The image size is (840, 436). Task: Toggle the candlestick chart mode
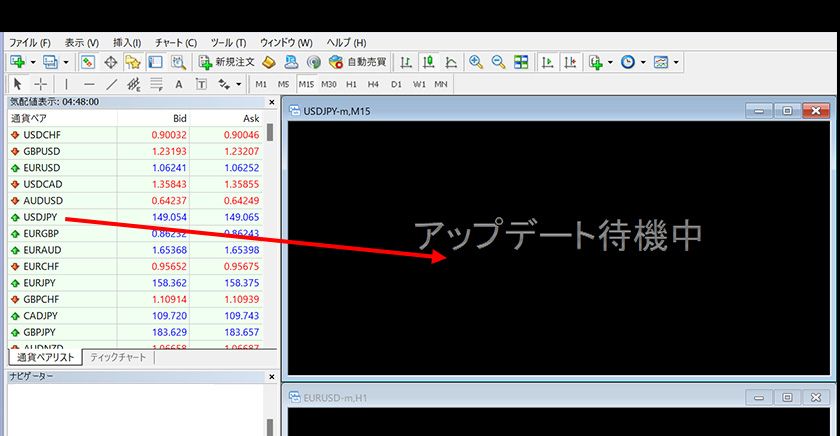pyautogui.click(x=428, y=62)
